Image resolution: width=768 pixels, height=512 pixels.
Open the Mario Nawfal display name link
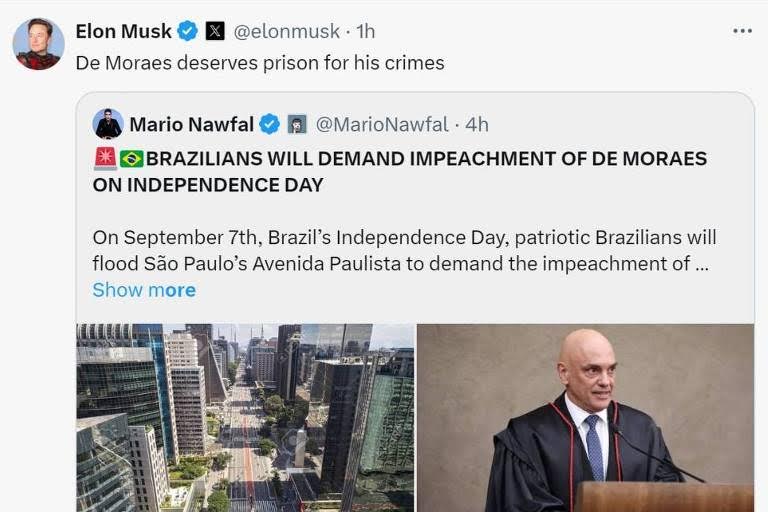[193, 124]
